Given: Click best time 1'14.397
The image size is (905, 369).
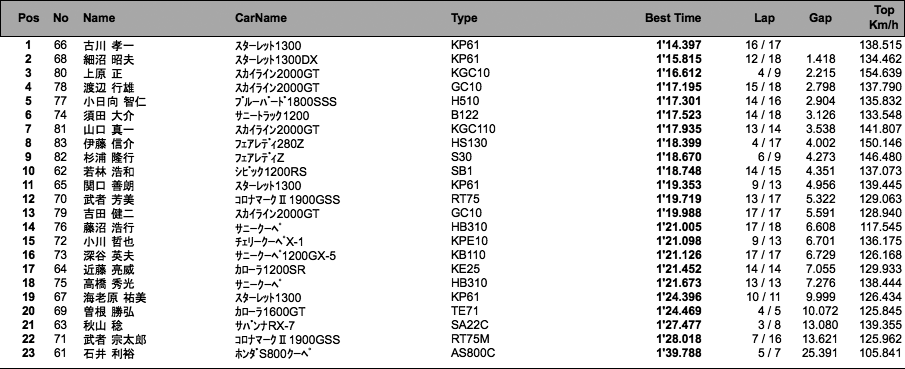Looking at the screenshot, I should point(679,45).
